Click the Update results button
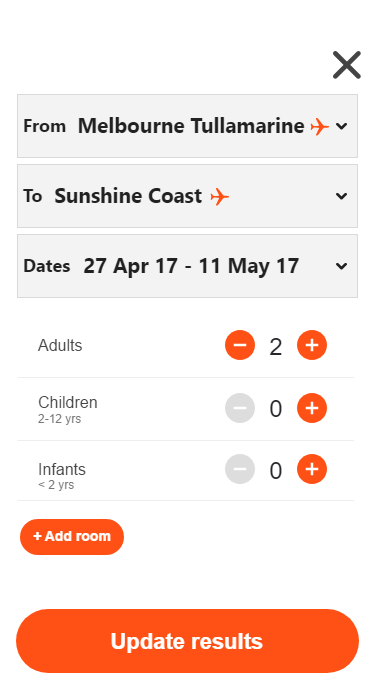 (x=188, y=641)
